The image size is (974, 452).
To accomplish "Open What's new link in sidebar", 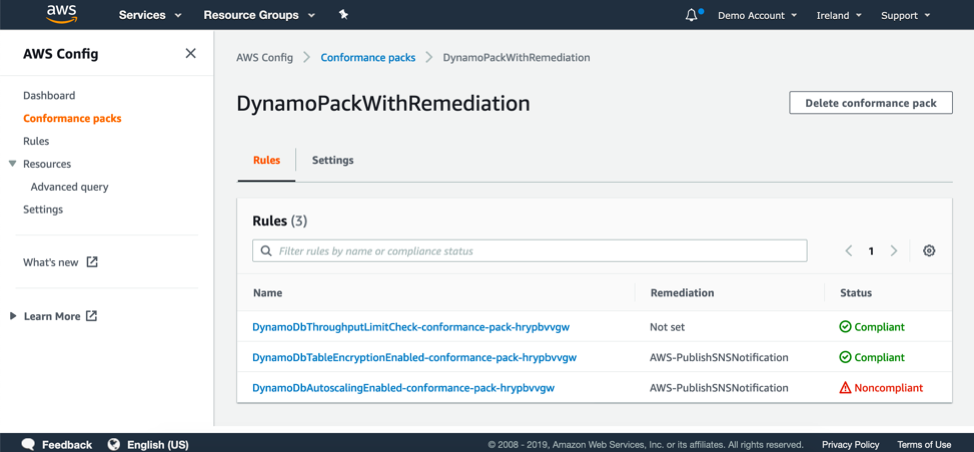I will (51, 263).
